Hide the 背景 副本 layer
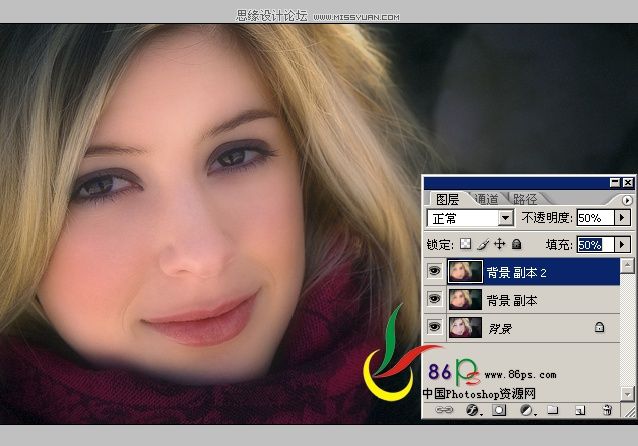 tap(434, 298)
